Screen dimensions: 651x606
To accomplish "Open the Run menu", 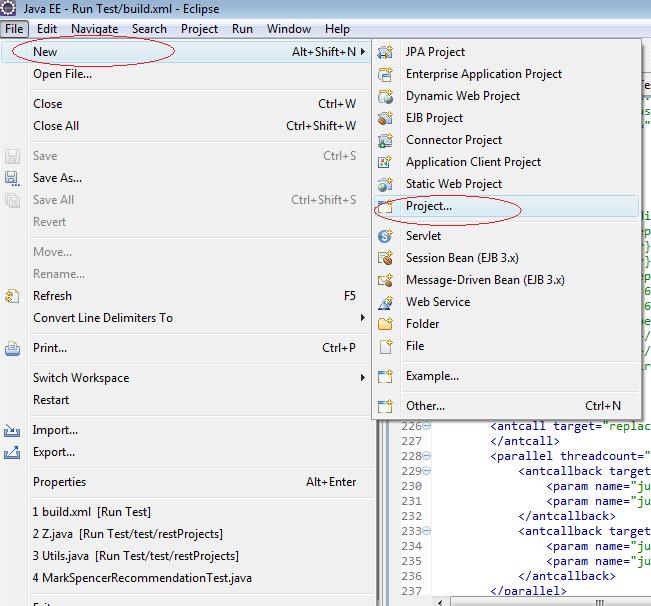I will click(x=242, y=29).
